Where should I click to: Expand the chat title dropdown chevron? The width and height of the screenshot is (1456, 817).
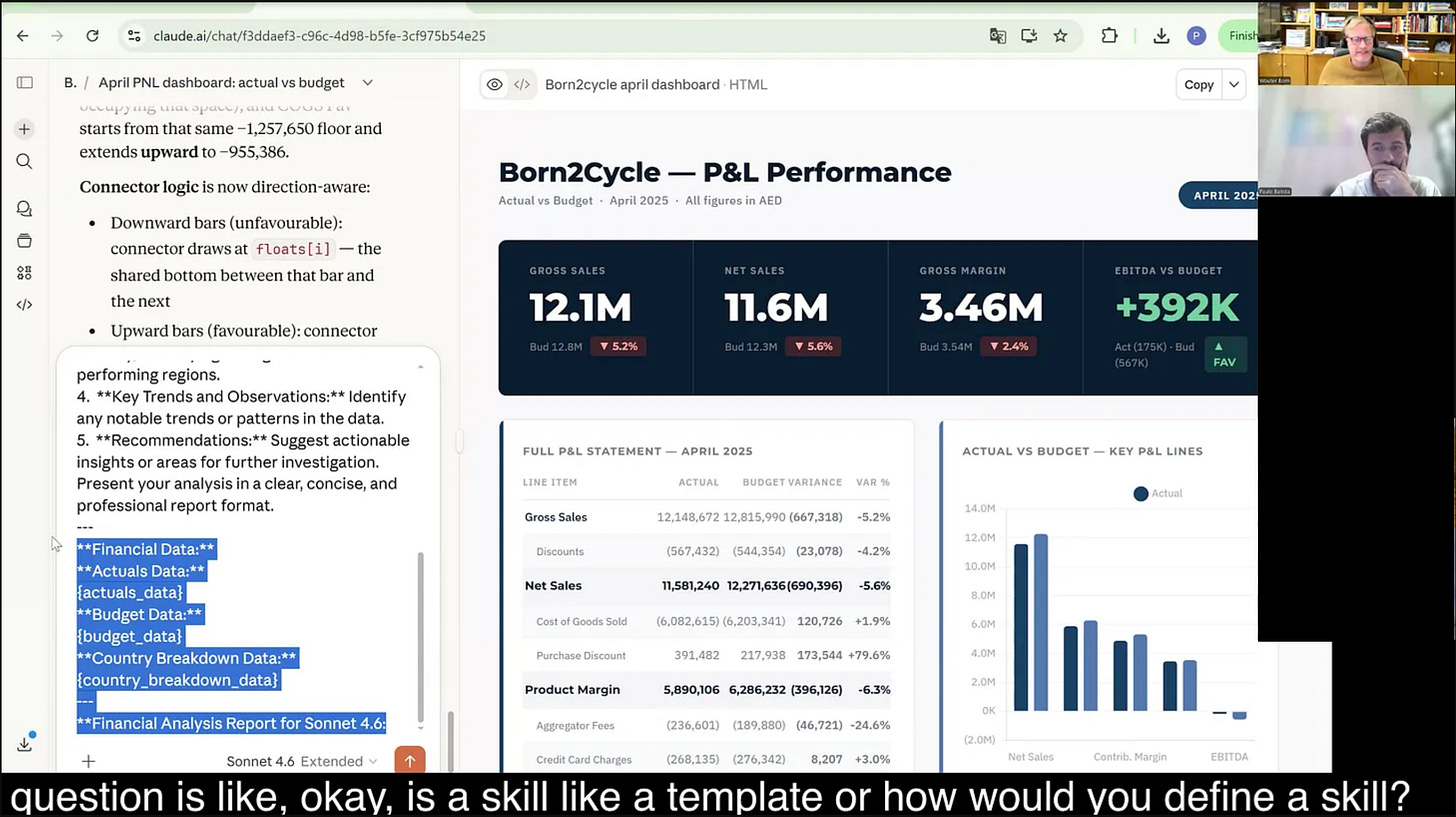(x=367, y=83)
